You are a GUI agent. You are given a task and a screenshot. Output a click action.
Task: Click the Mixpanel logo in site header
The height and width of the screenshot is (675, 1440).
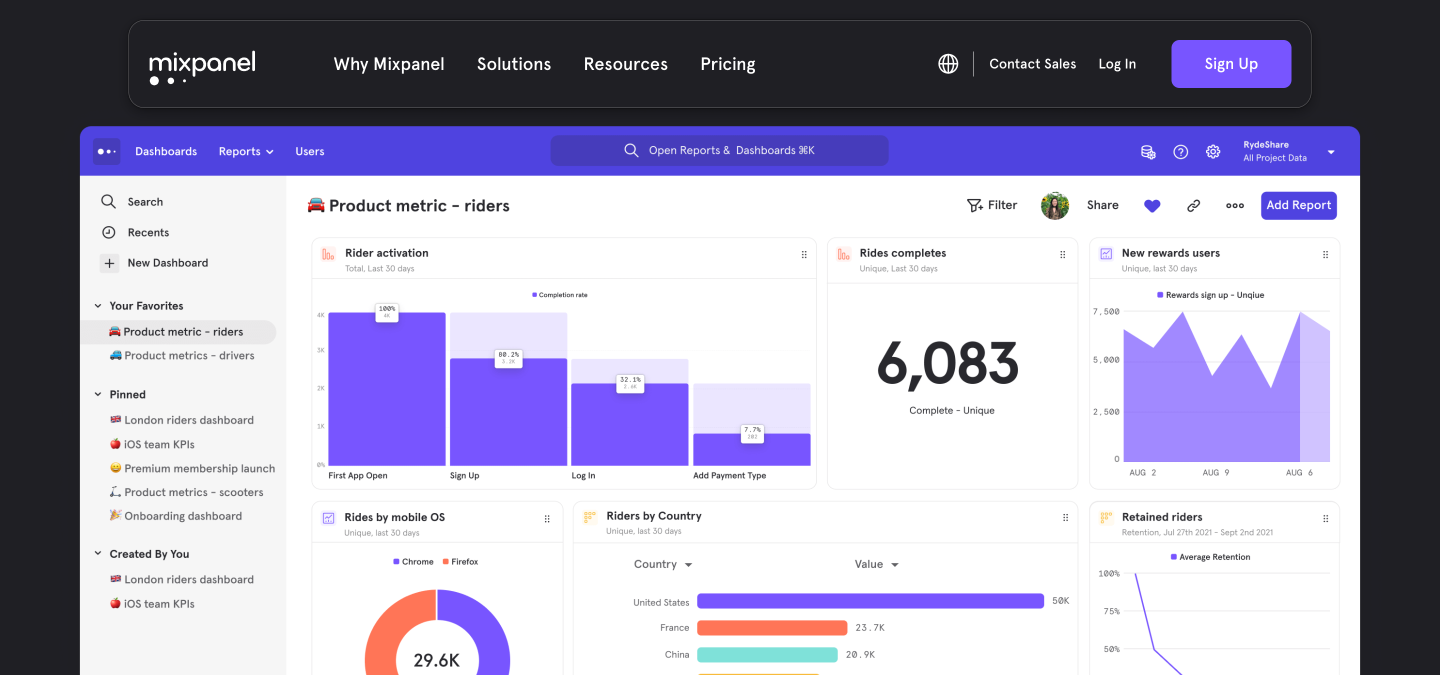(x=202, y=67)
